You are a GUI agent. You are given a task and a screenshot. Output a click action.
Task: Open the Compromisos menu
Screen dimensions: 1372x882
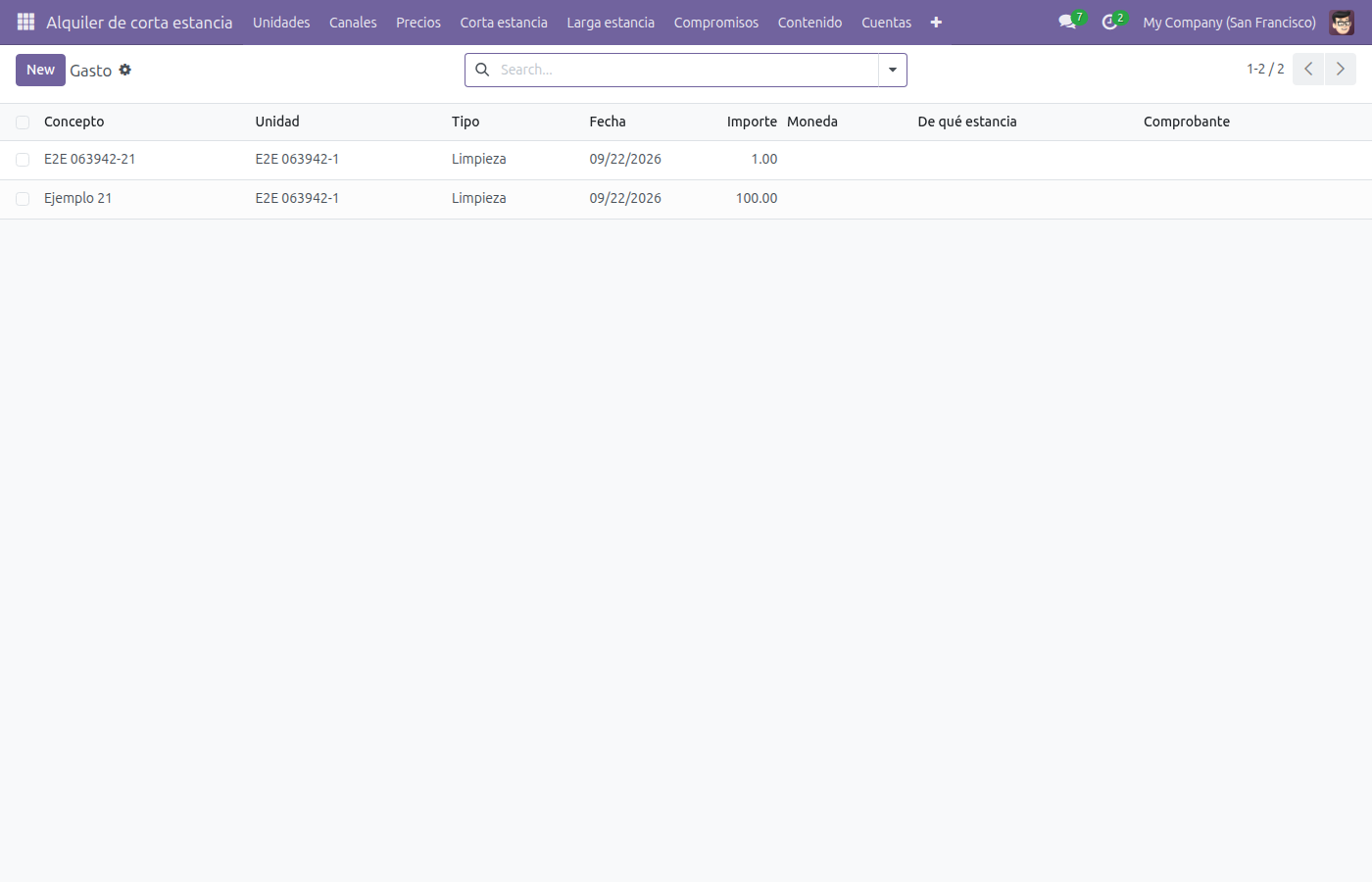coord(716,22)
